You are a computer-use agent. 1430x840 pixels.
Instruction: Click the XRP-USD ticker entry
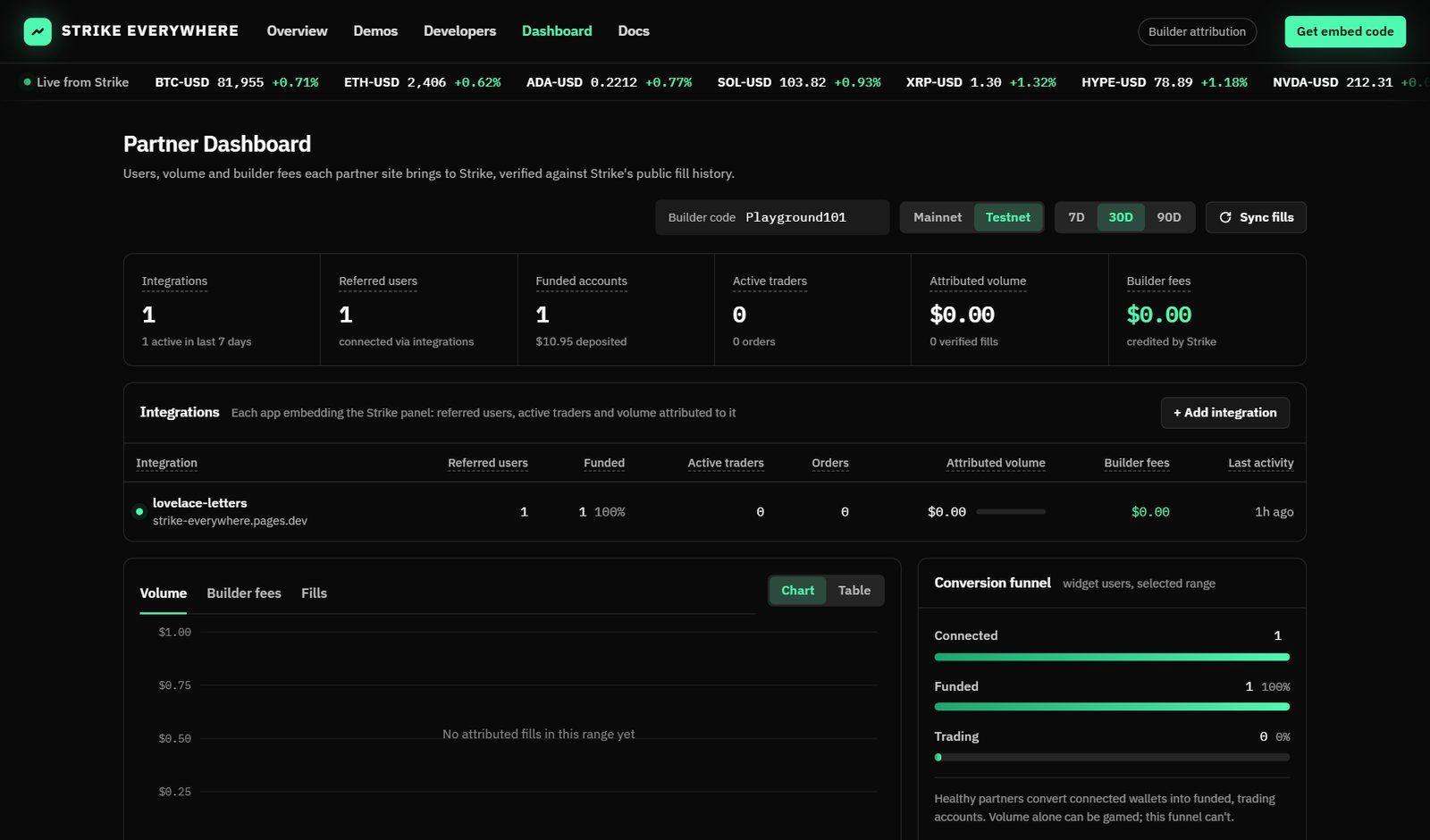click(x=980, y=82)
